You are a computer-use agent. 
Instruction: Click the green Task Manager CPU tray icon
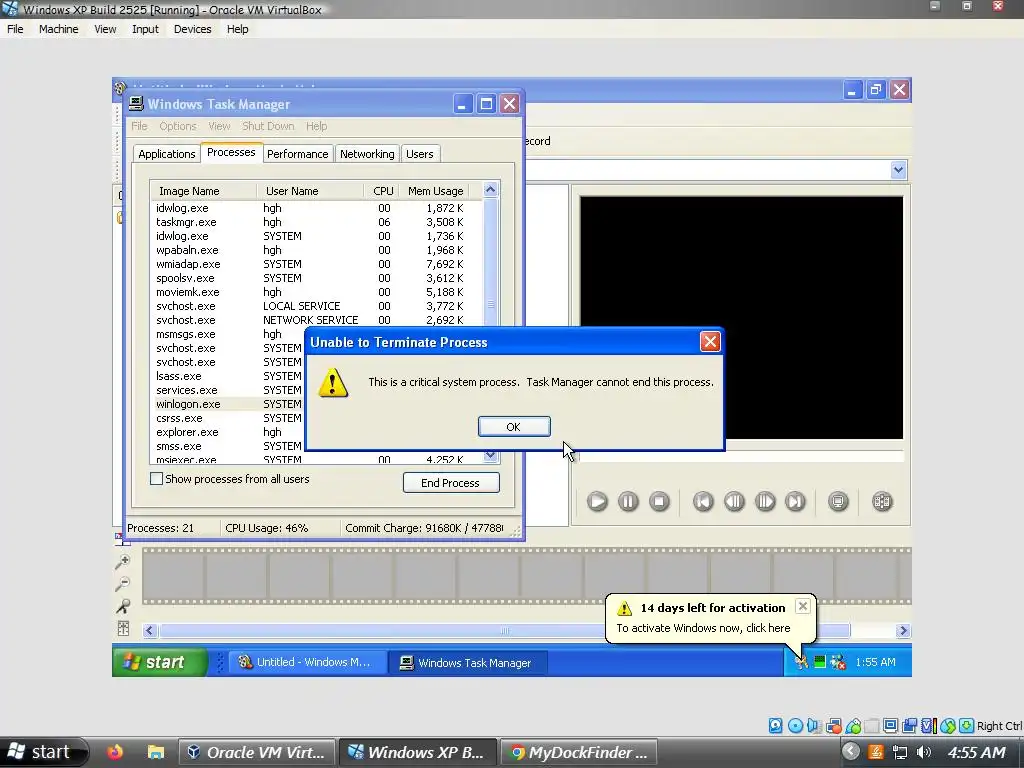coord(820,662)
